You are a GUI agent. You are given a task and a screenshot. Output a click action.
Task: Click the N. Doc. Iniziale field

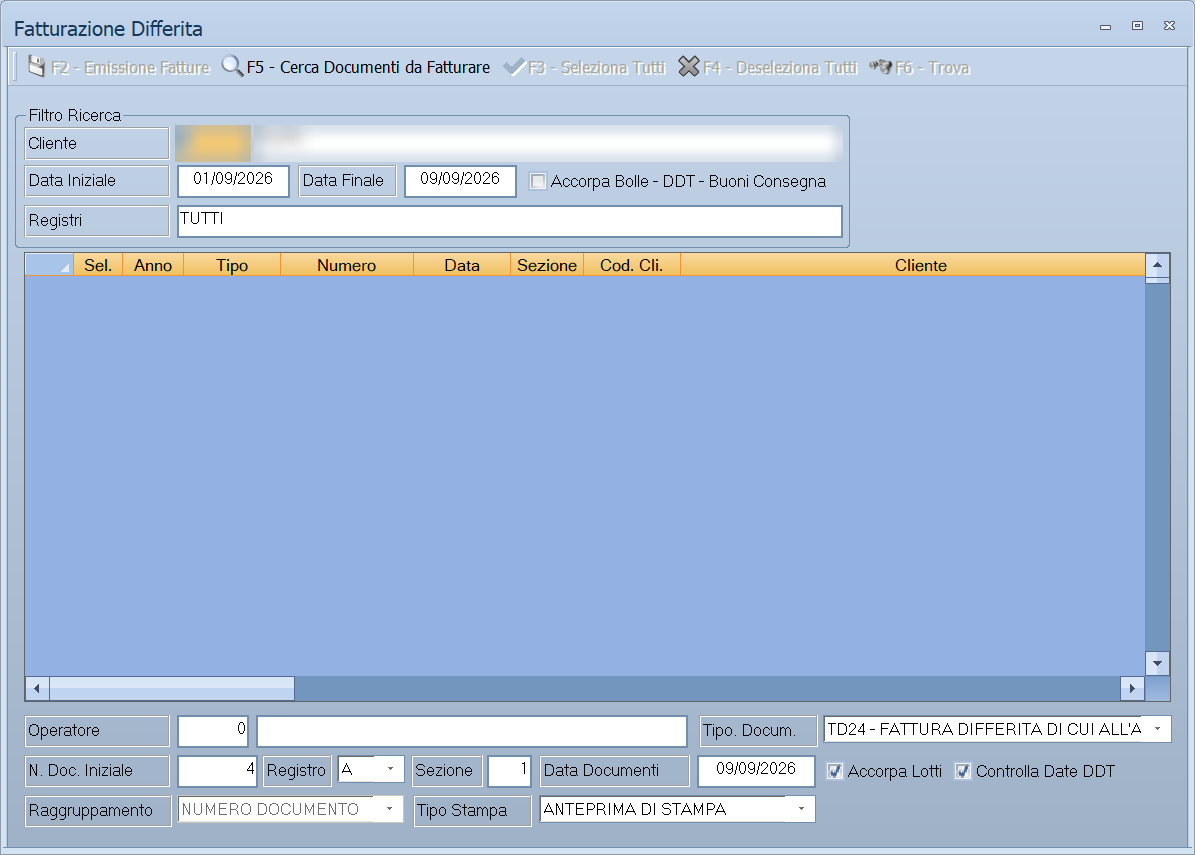[218, 770]
